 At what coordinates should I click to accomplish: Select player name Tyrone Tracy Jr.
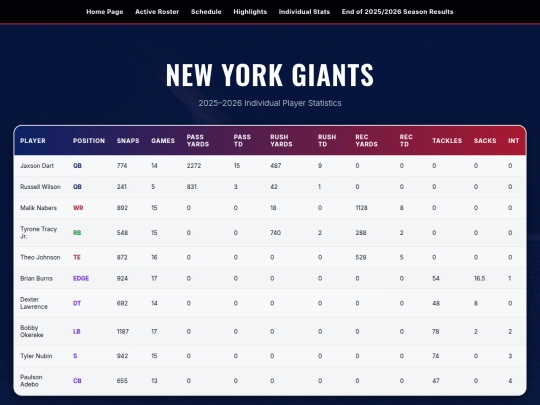38,232
